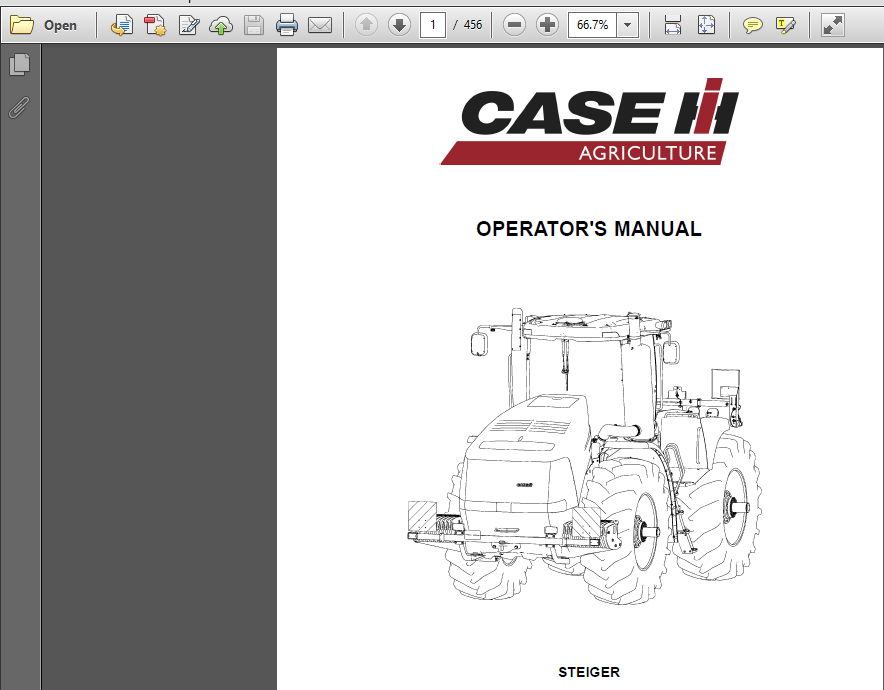Zoom in with plus button

pos(547,24)
